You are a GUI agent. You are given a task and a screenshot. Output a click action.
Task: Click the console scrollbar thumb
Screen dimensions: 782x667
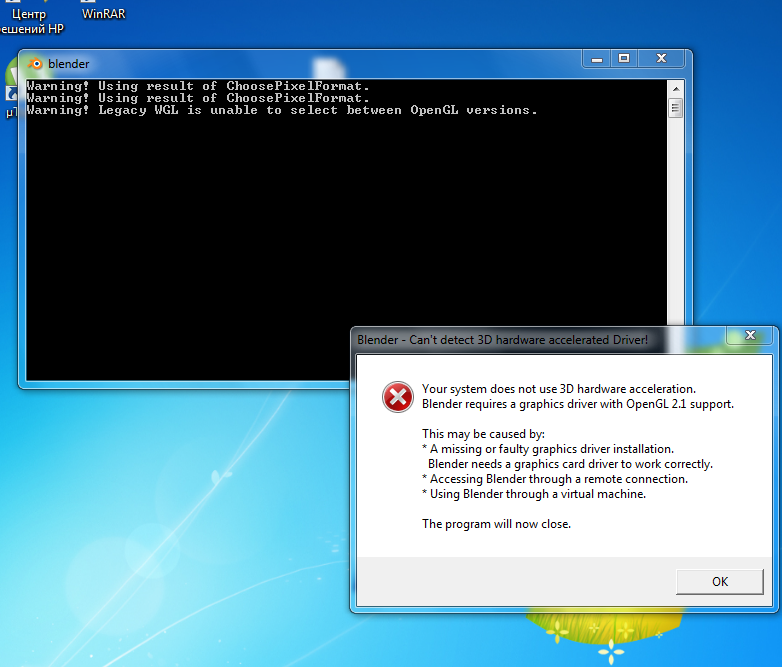(x=676, y=108)
